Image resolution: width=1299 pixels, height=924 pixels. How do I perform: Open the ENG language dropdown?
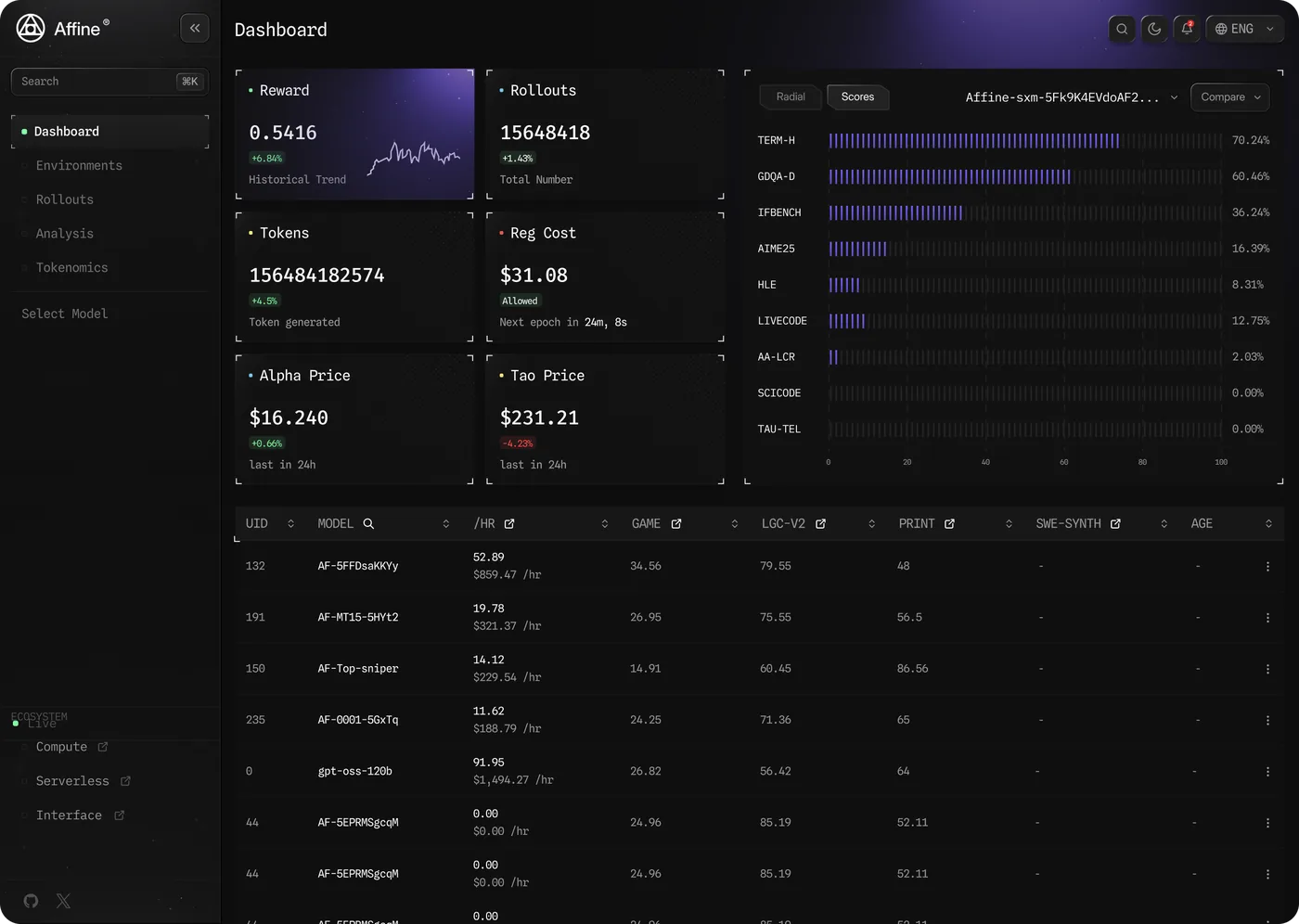tap(1245, 29)
